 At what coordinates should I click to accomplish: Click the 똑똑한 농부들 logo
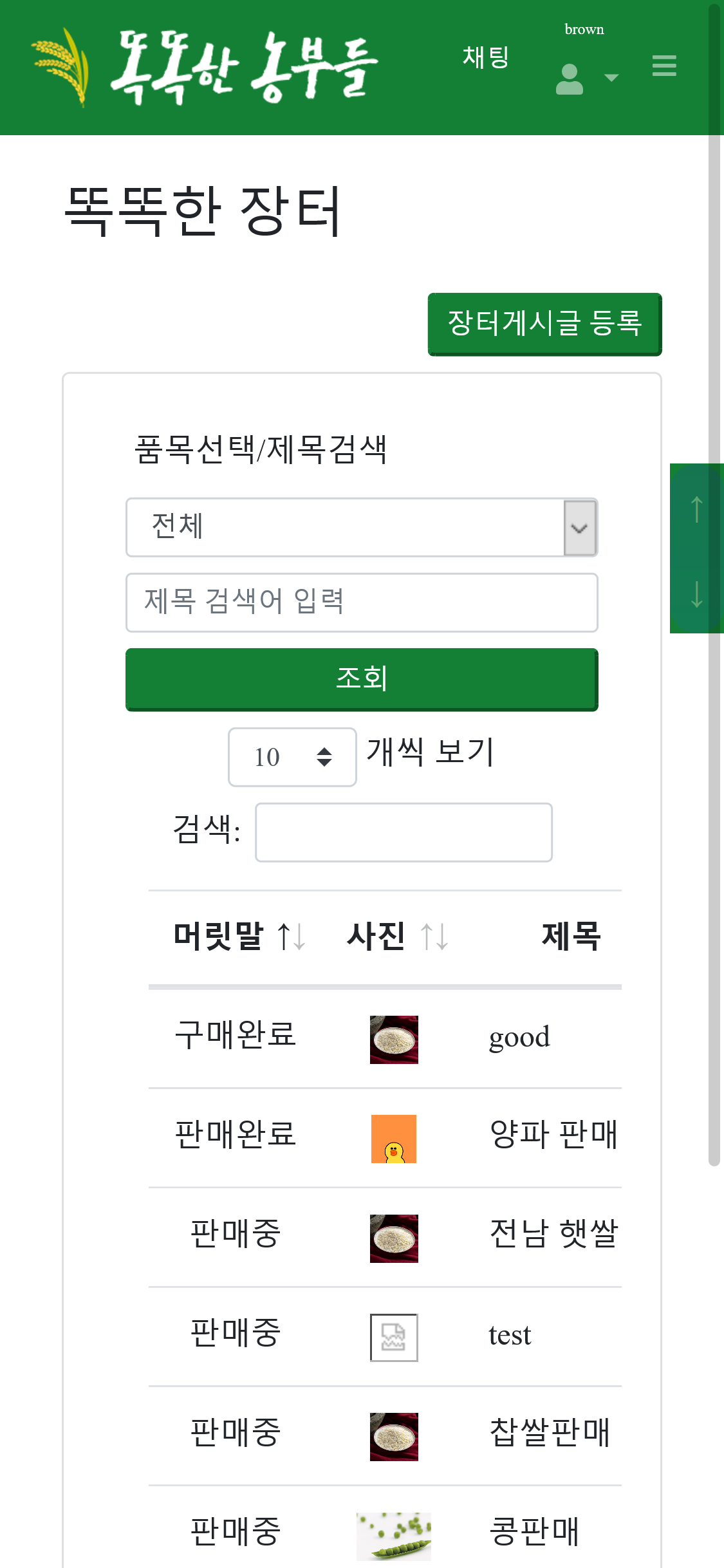[206, 67]
